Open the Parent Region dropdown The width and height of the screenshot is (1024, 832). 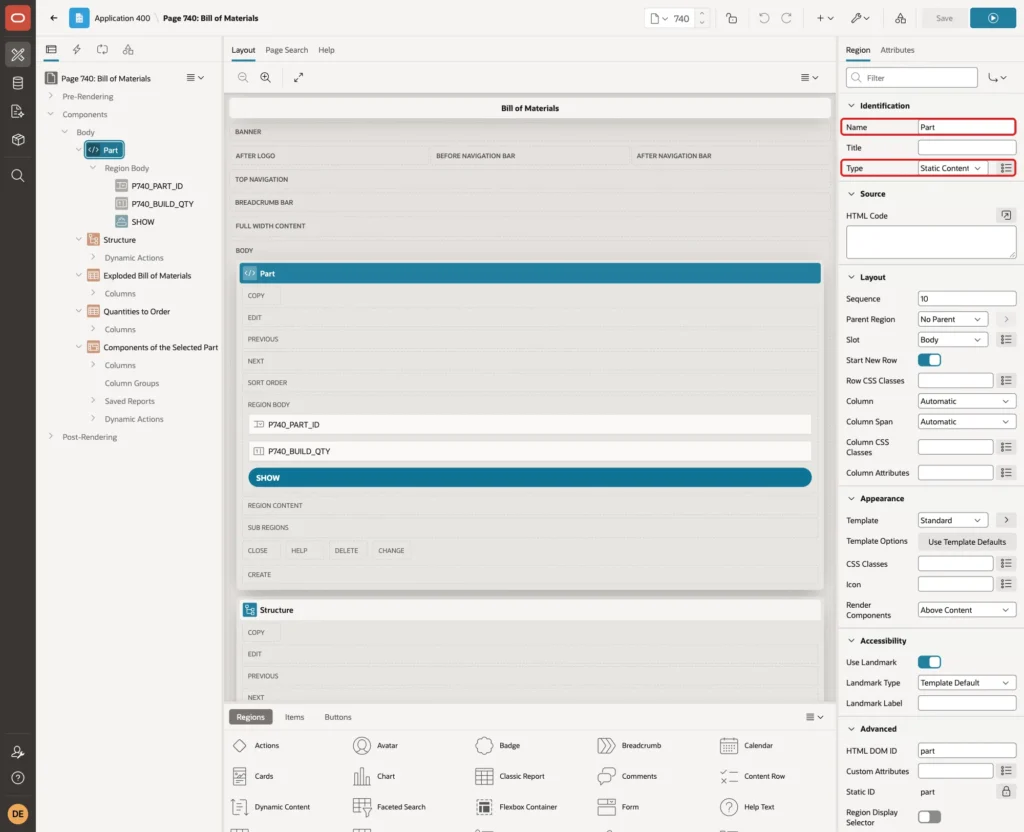tap(952, 319)
